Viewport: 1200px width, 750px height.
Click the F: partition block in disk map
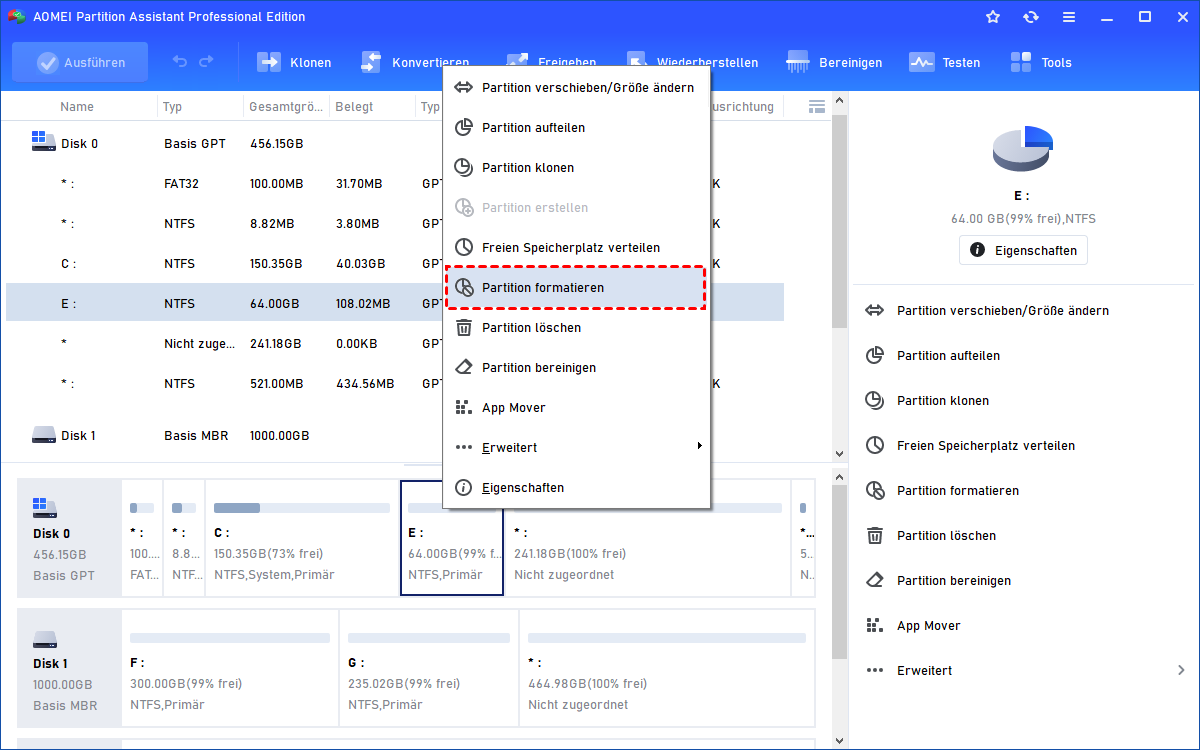(x=230, y=668)
